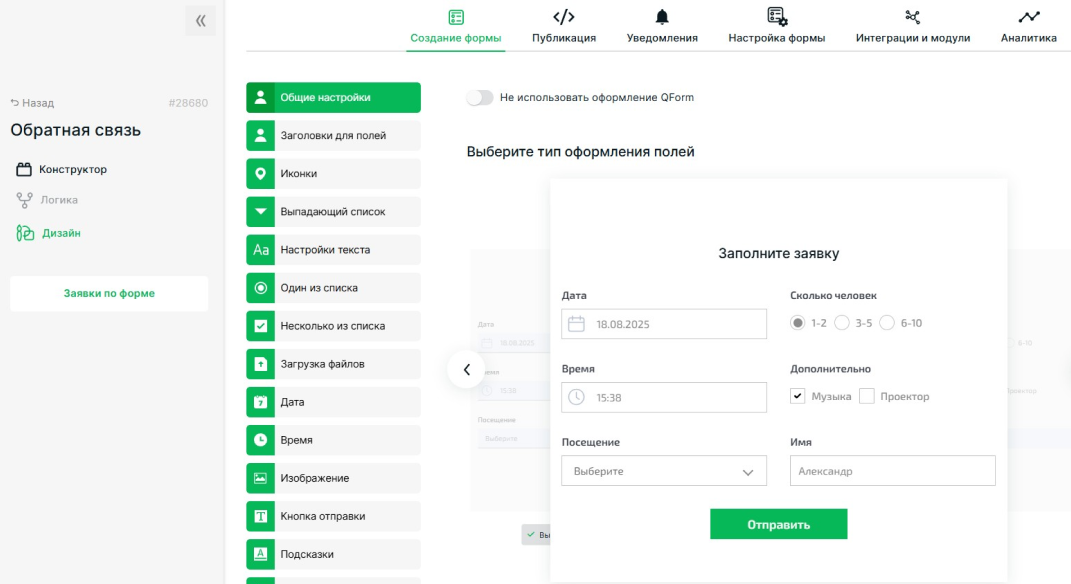Open the Интеграции и модули tab
Screen dimensions: 1071x584
[912, 27]
